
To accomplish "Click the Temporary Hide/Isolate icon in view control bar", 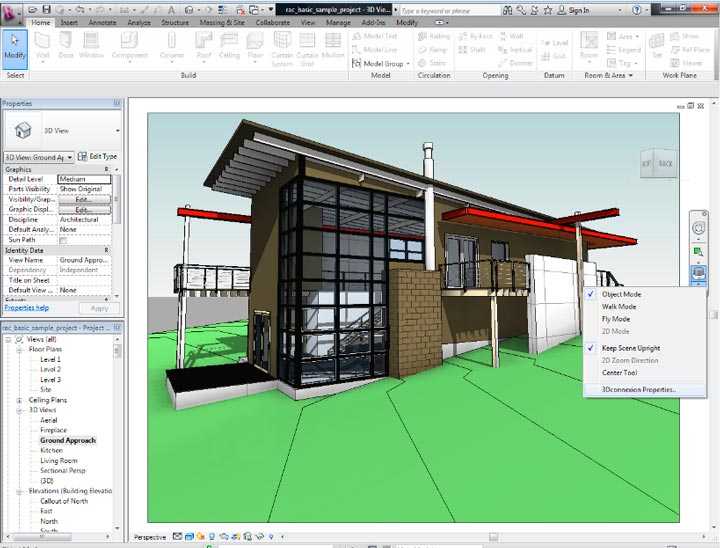I will click(260, 537).
